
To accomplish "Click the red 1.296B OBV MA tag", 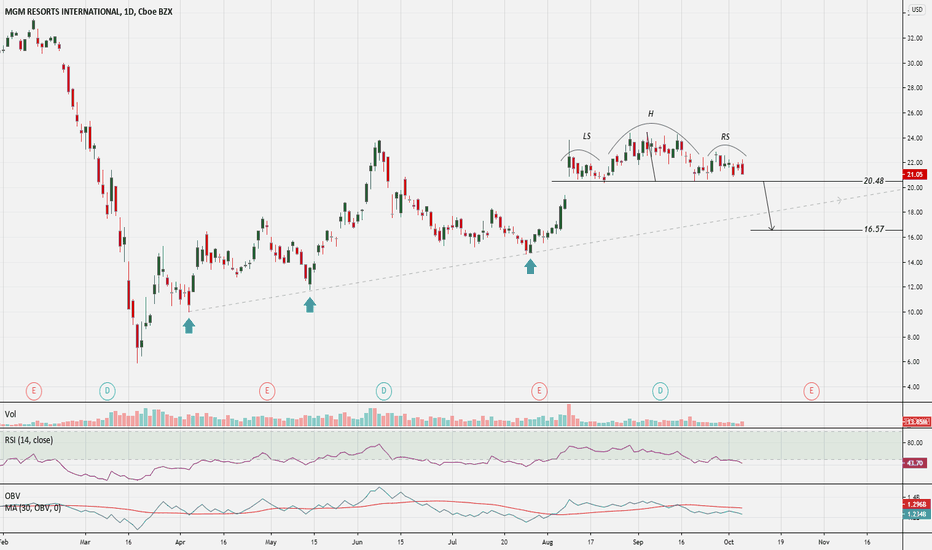I will pos(916,505).
